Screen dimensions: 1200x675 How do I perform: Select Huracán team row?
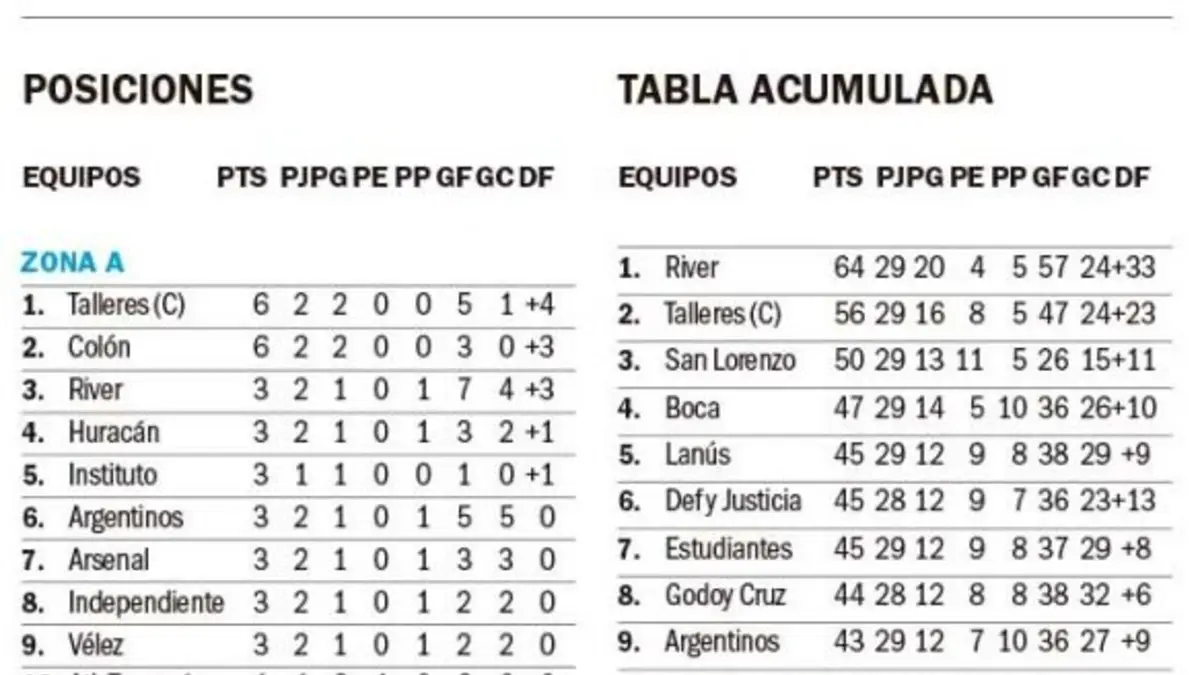[298, 432]
